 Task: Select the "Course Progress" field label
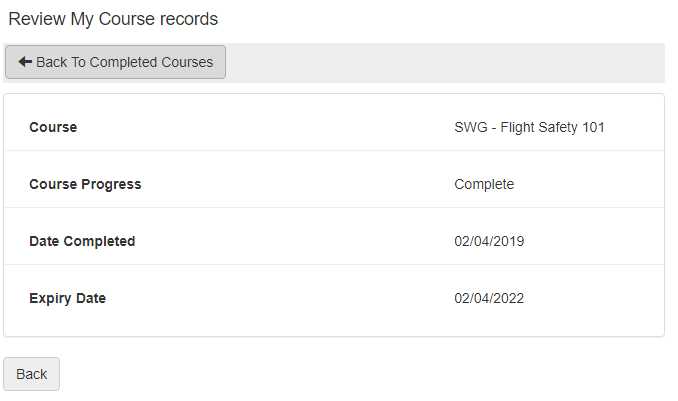(x=85, y=184)
